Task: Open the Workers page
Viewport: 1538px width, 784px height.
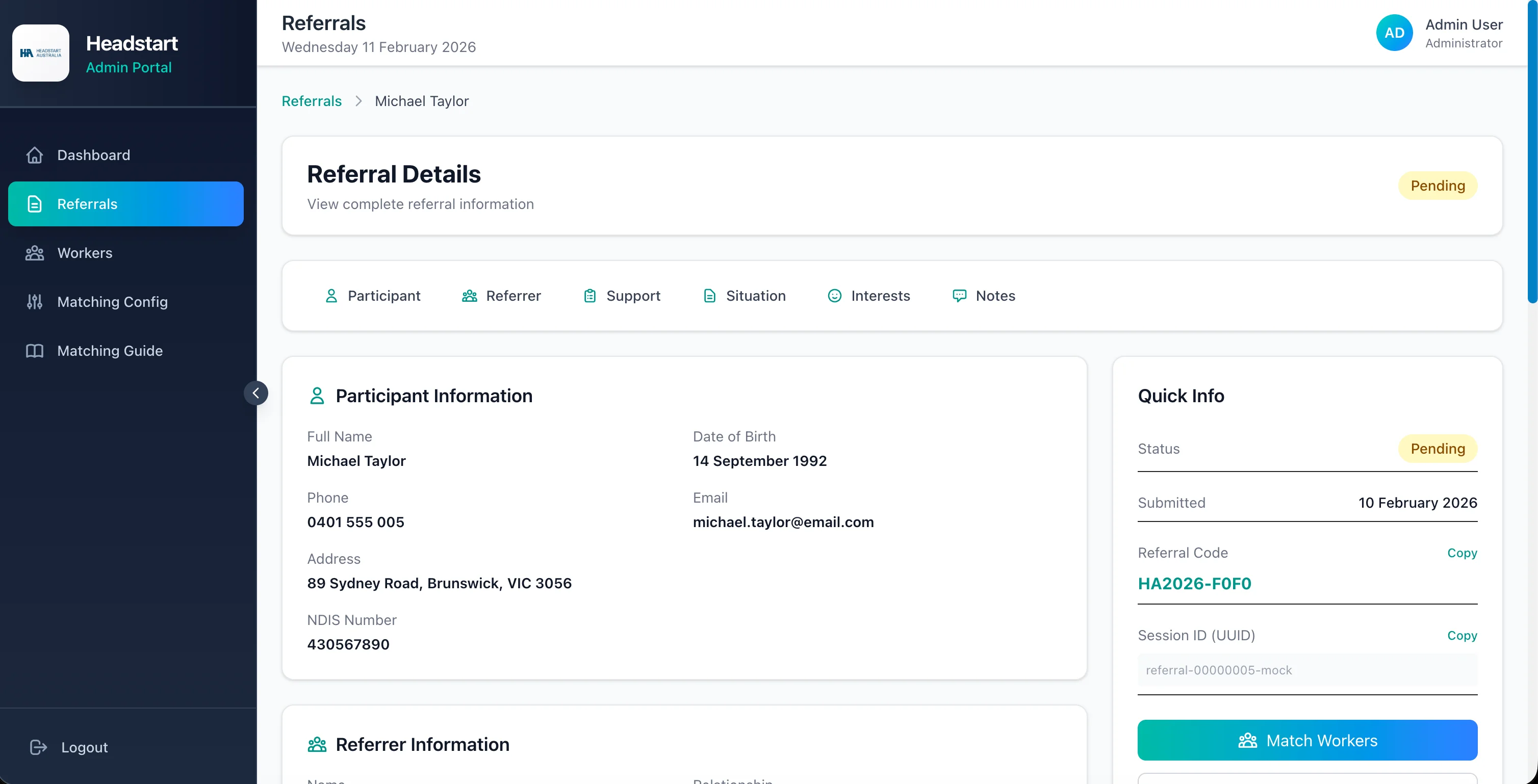Action: [126, 253]
